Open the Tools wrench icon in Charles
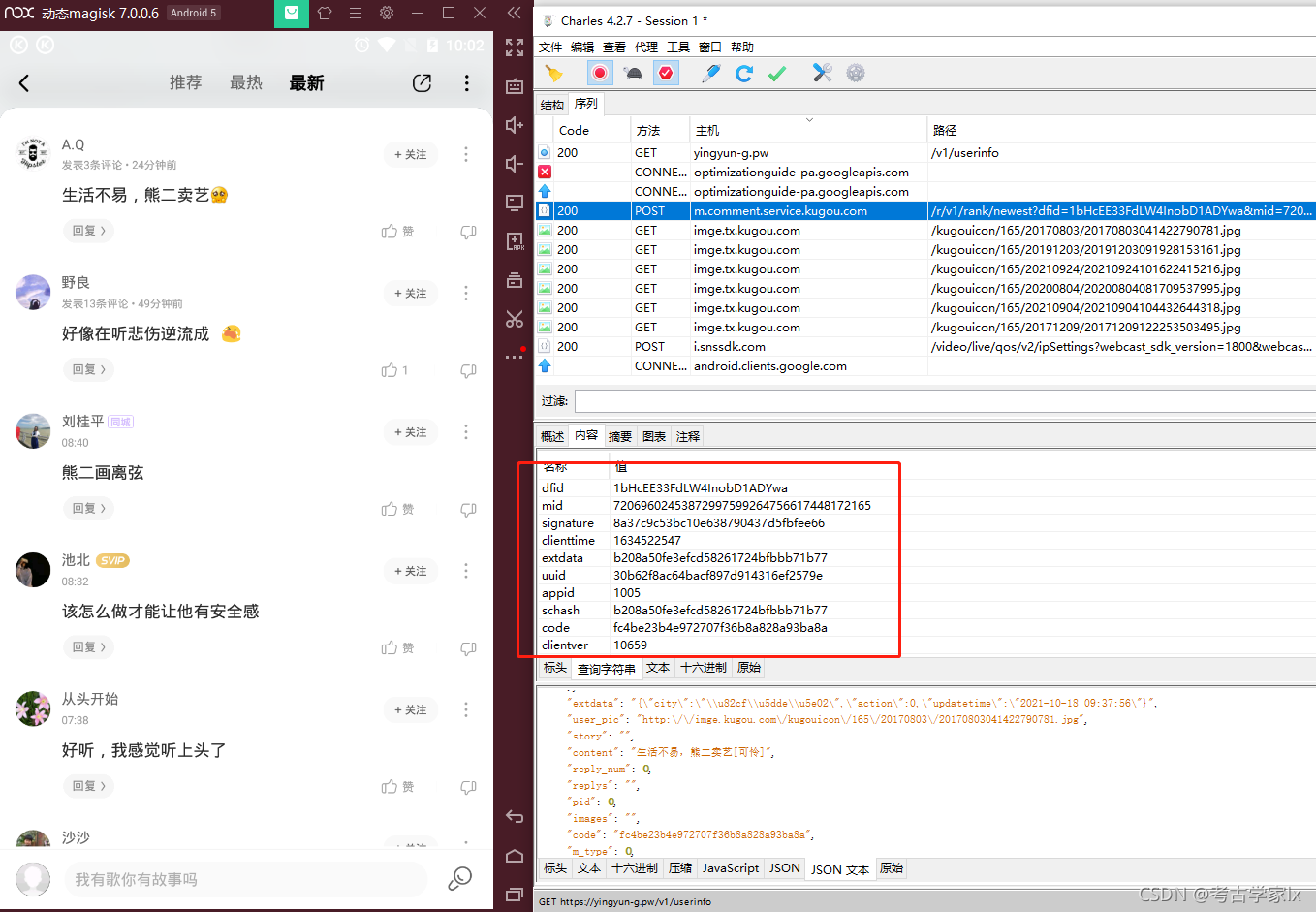The width and height of the screenshot is (1316, 912). [823, 73]
